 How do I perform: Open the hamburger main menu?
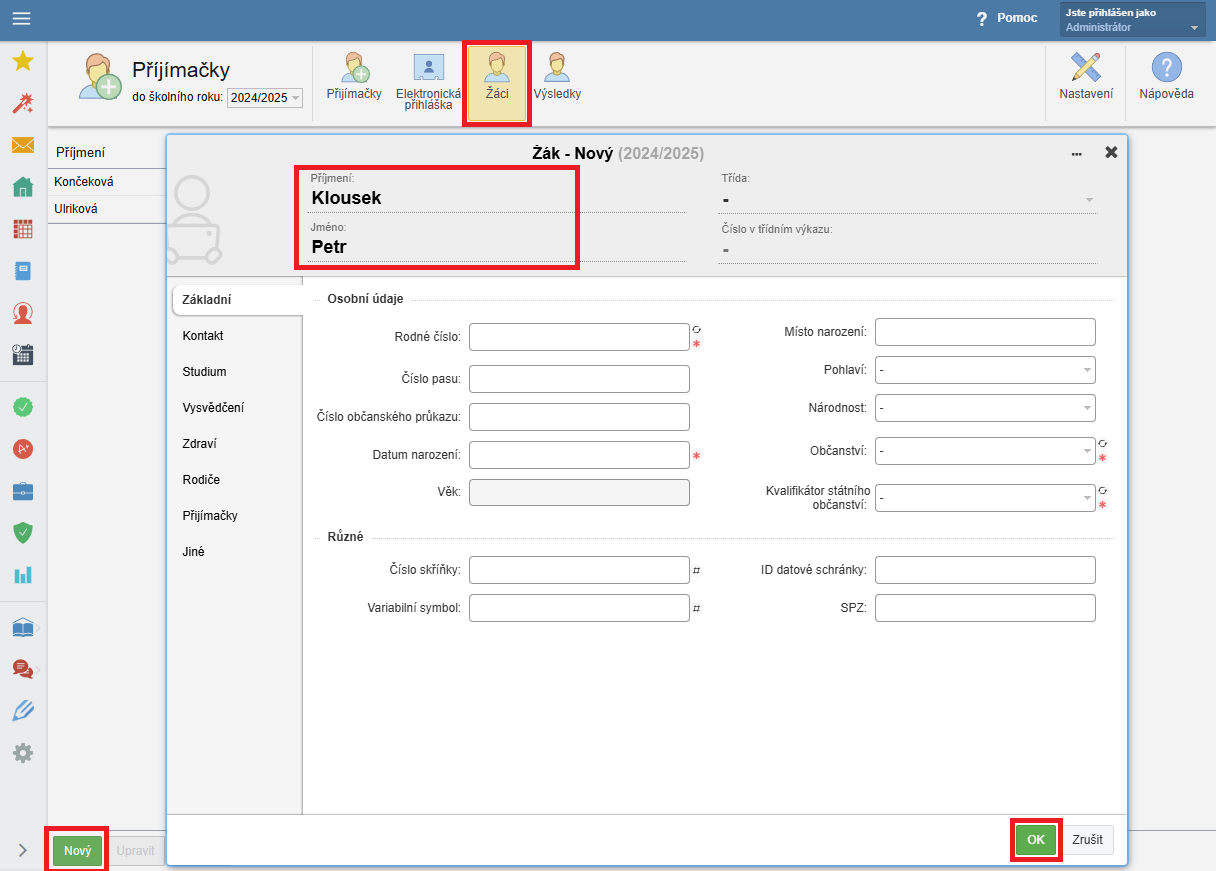(22, 18)
